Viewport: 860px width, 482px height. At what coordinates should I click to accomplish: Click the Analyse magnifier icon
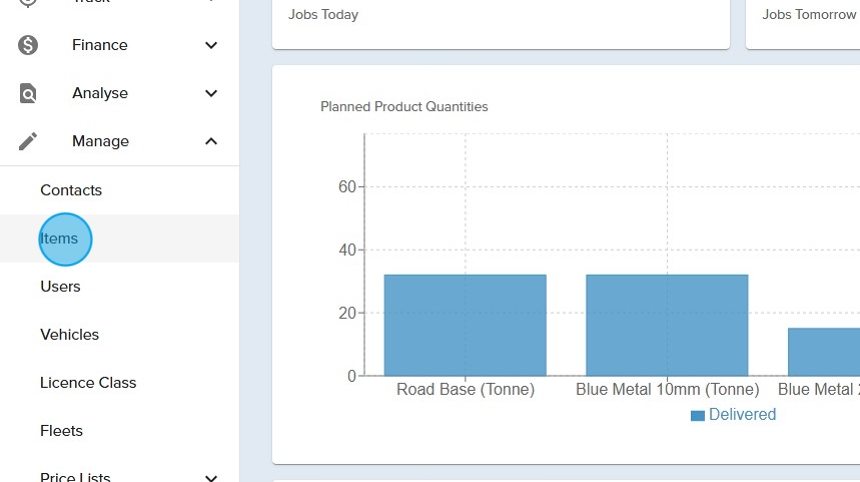point(28,93)
